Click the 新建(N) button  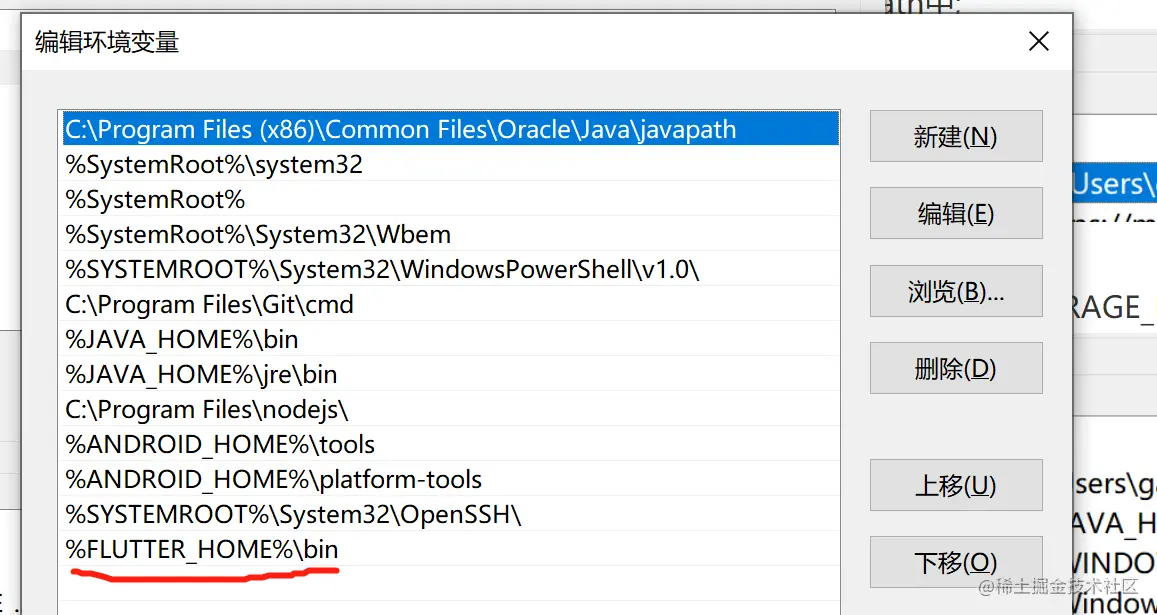pos(955,136)
